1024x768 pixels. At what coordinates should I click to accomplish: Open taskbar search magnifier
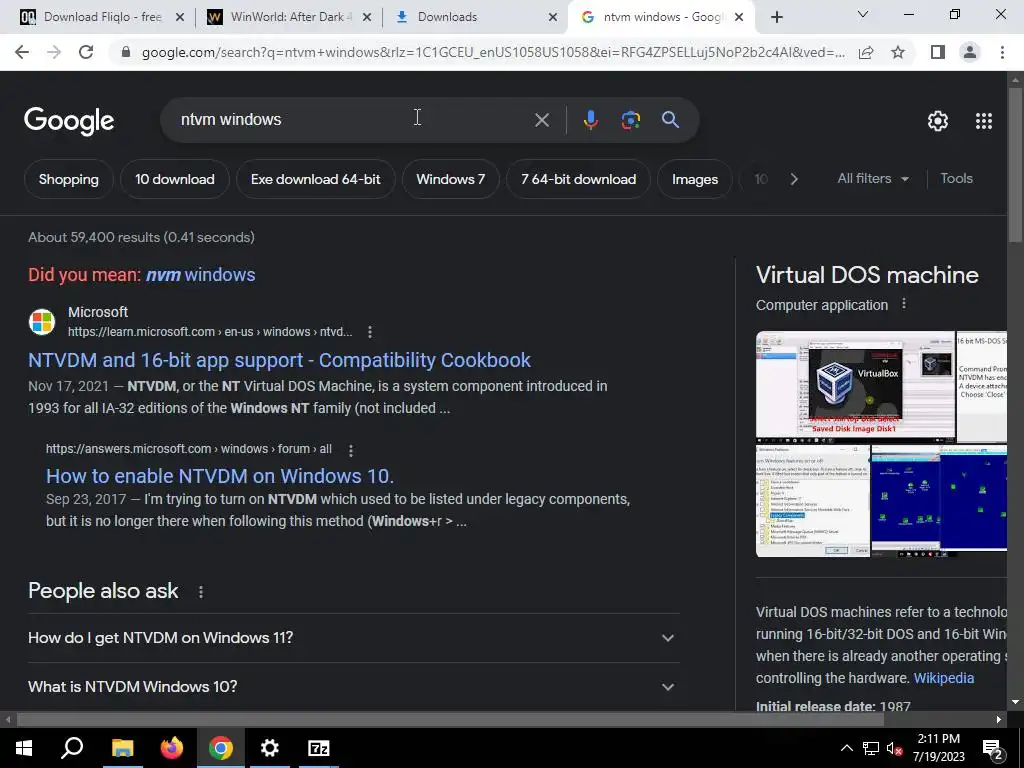[x=72, y=748]
